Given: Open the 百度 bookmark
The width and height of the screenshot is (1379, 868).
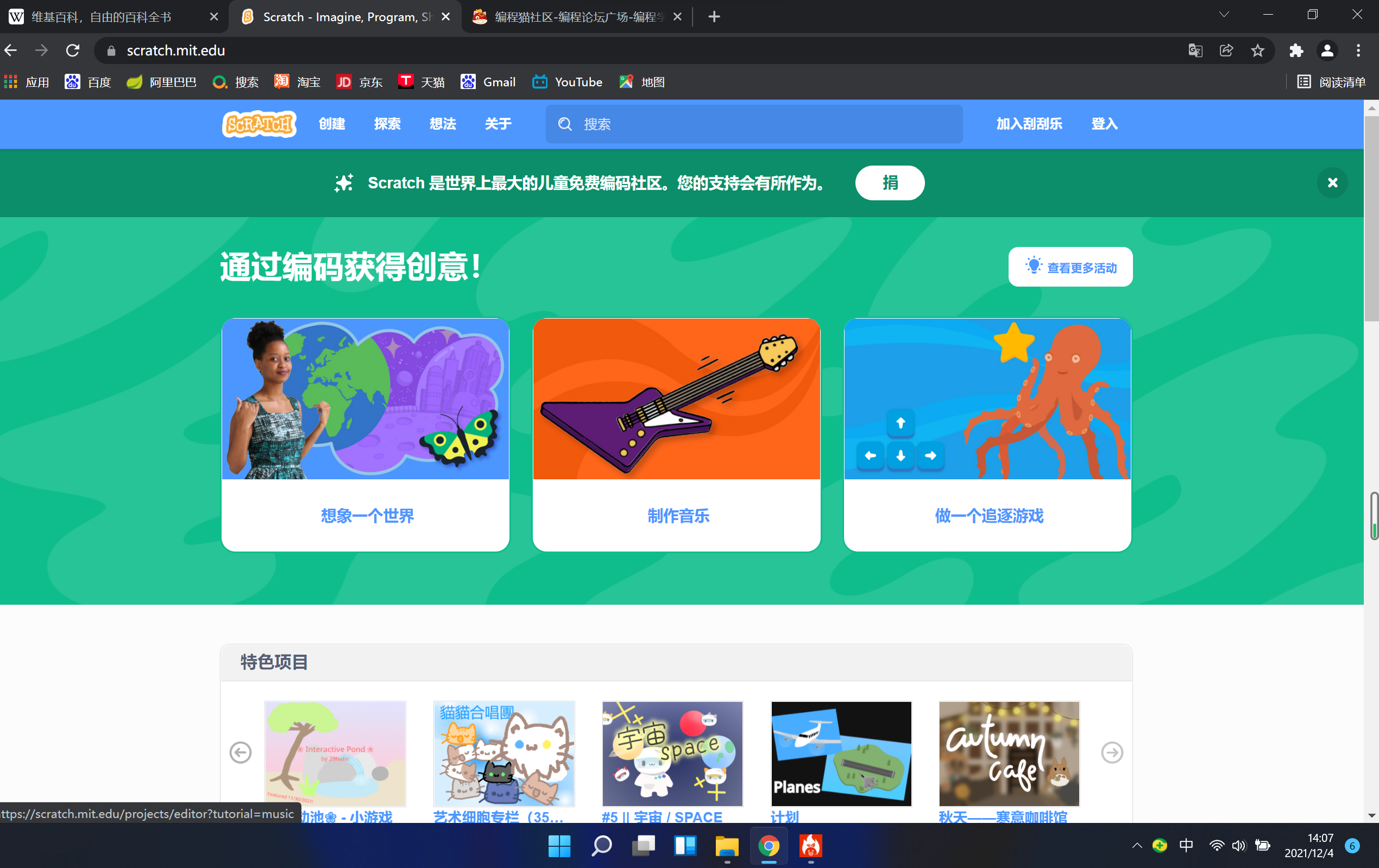Looking at the screenshot, I should pos(87,82).
